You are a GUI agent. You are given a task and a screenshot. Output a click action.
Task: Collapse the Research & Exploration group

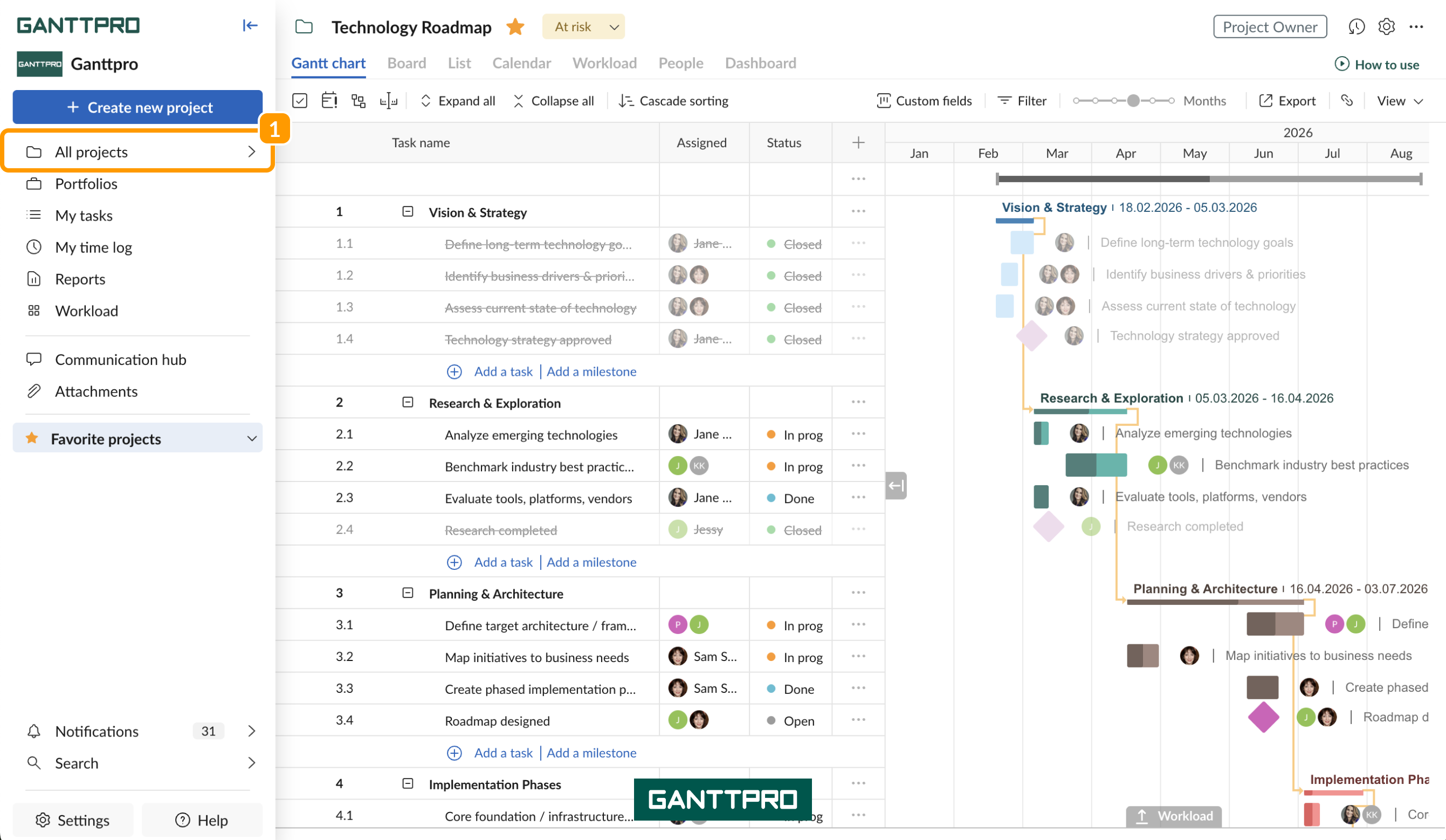408,402
